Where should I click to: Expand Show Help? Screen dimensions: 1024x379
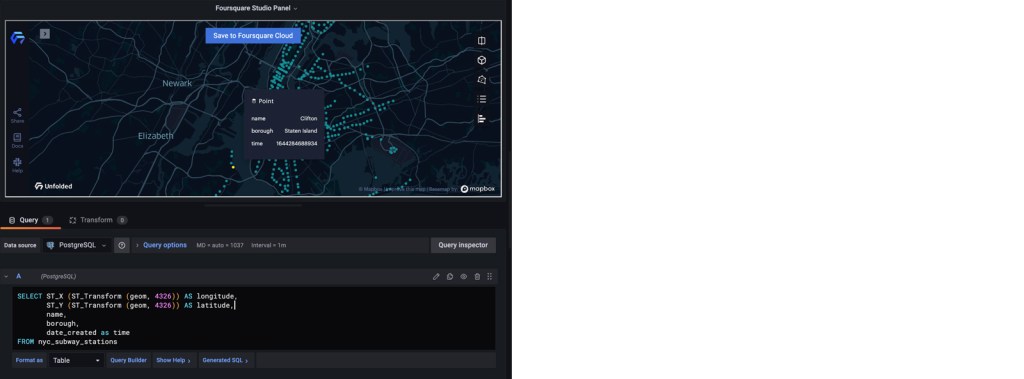point(174,360)
